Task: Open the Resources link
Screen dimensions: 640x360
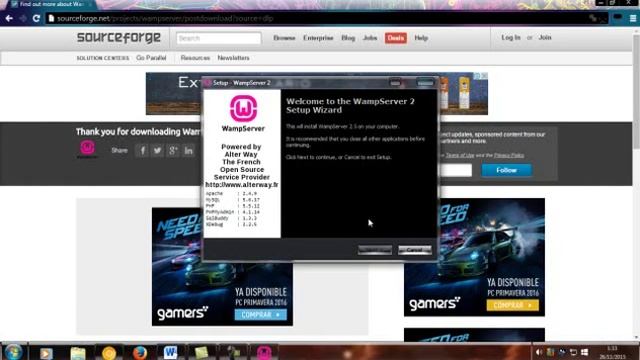Action: (x=195, y=58)
